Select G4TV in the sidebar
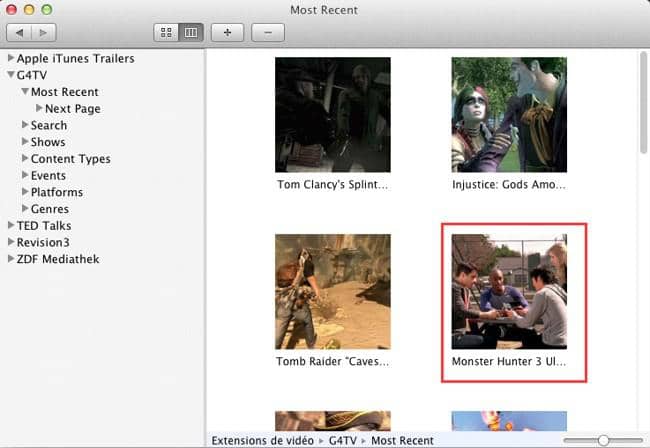This screenshot has width=650, height=448. [x=32, y=75]
